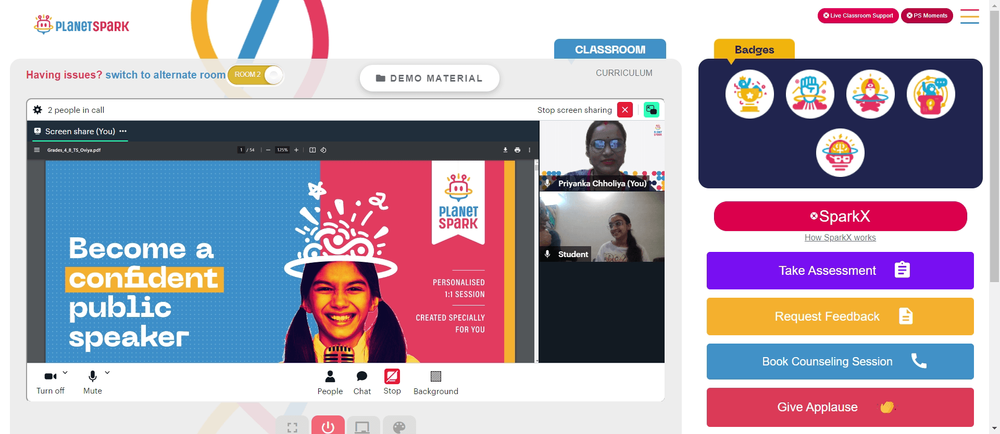Switch to CLASSROOM tab

pyautogui.click(x=610, y=49)
